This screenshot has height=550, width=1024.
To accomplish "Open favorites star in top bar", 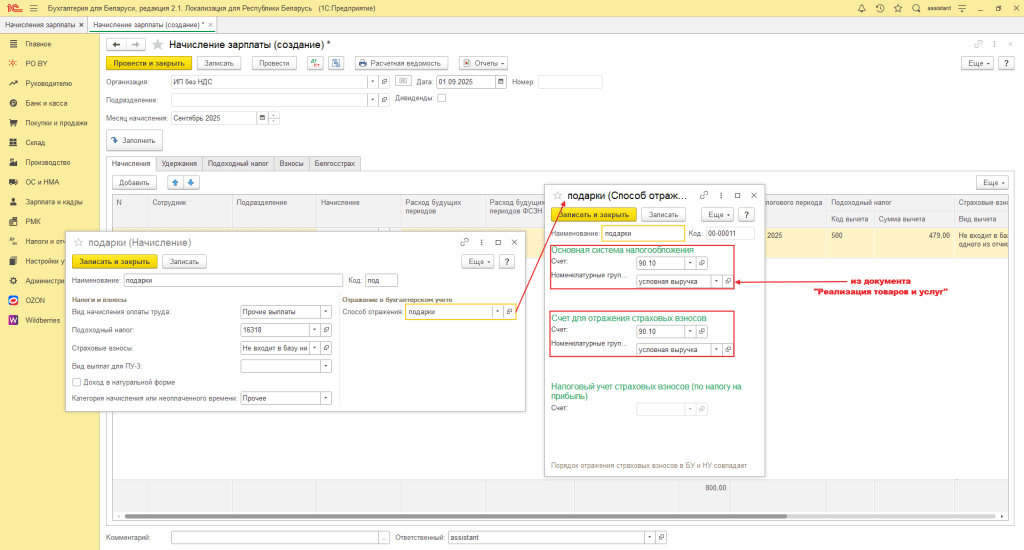I will (898, 8).
